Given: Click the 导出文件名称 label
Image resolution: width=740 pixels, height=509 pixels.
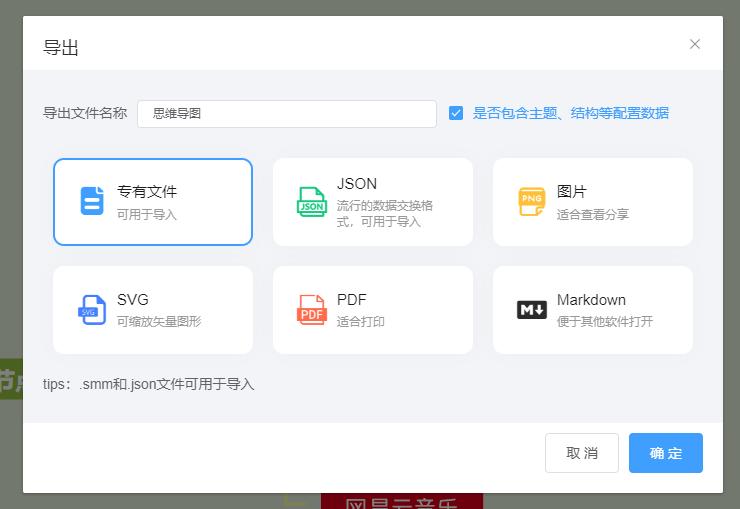Looking at the screenshot, I should 85,113.
